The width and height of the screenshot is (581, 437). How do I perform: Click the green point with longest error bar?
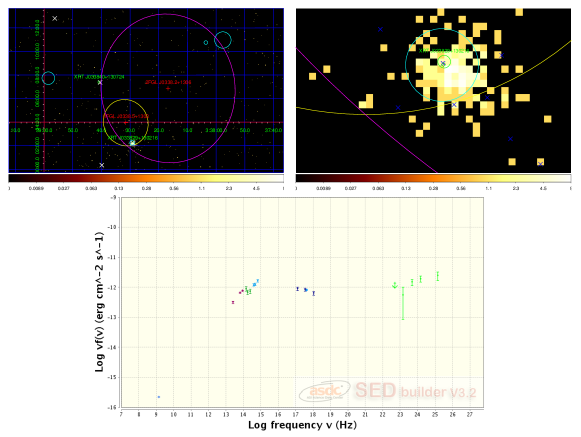(403, 303)
